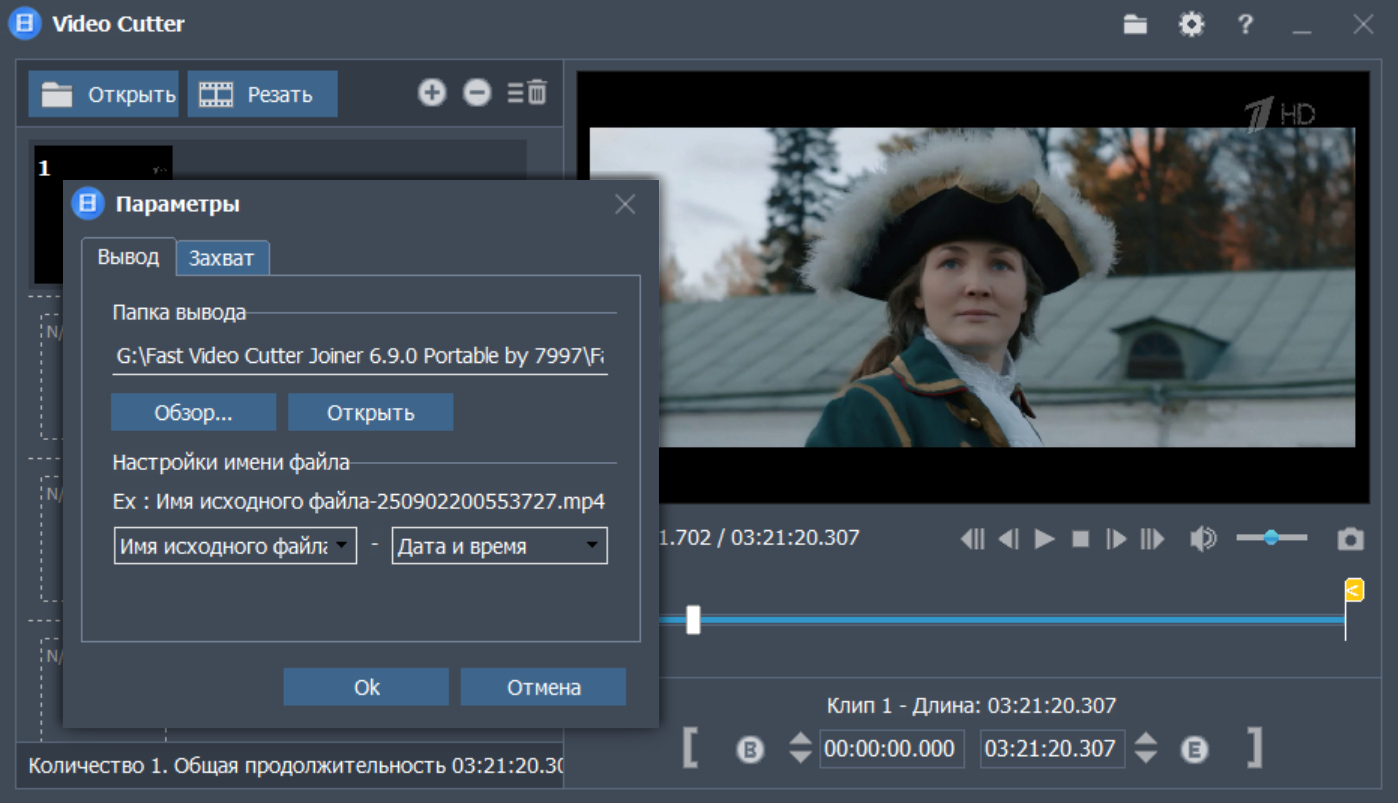Switch to the Вывод tab
Screen dimensions: 1398x803
coord(128,257)
